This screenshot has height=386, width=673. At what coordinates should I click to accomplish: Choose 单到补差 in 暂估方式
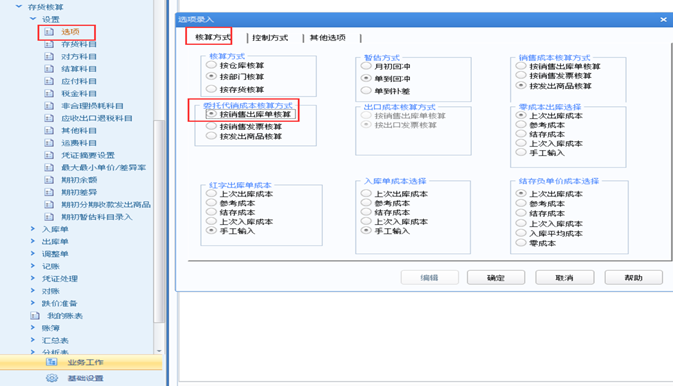366,91
